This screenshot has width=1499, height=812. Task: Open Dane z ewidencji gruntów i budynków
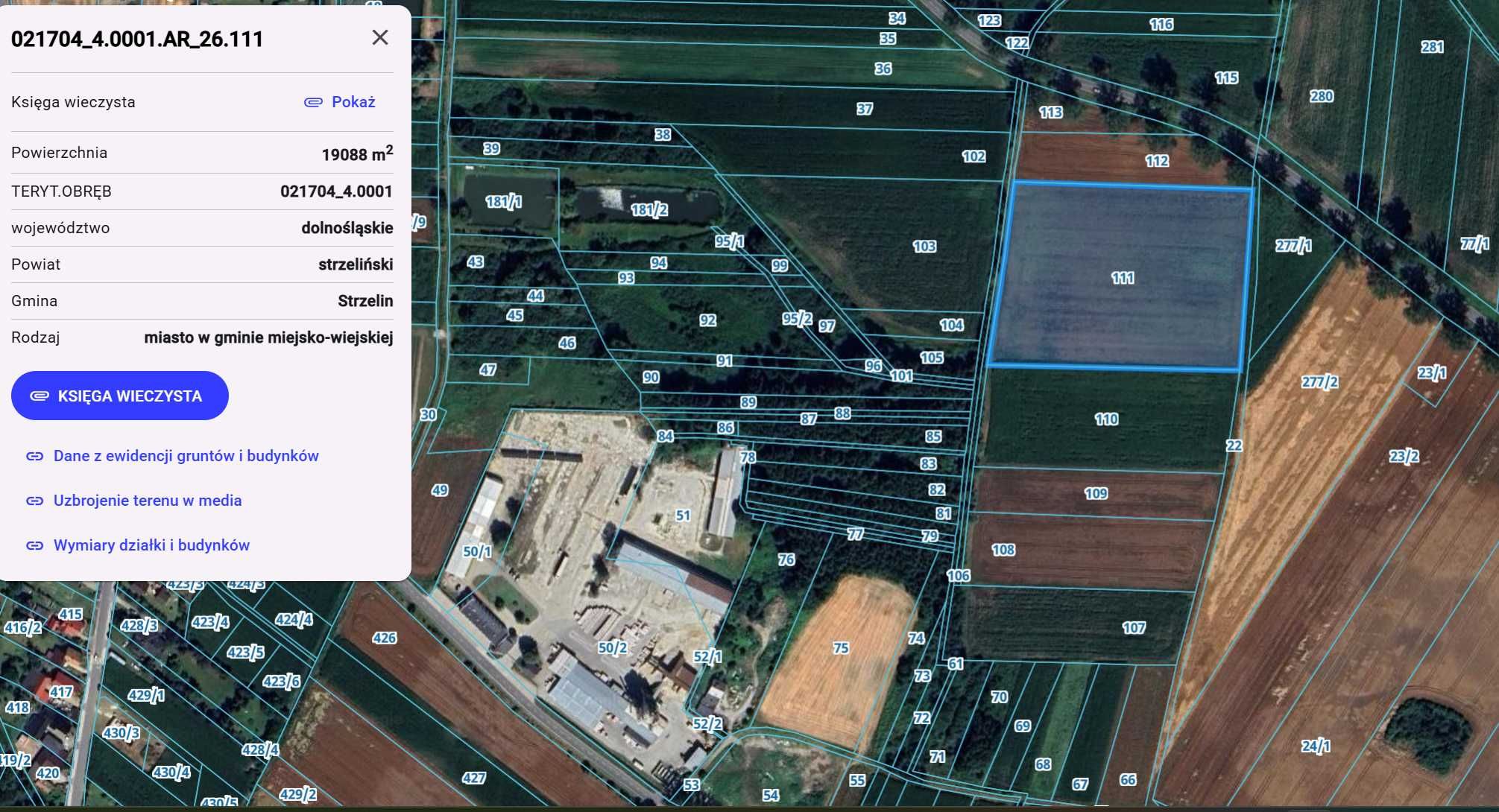(x=186, y=456)
